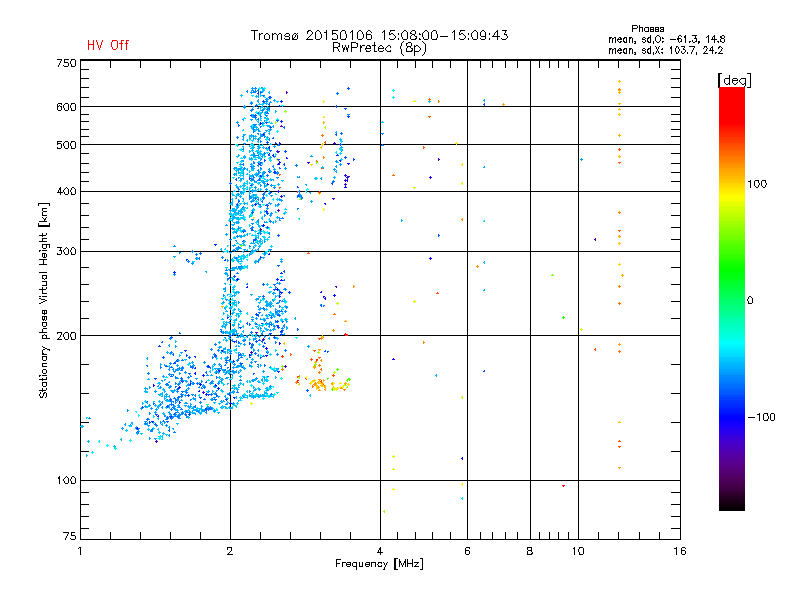Click the '10' frequency axis tick label
This screenshot has height=600, width=800.
pyautogui.click(x=578, y=551)
